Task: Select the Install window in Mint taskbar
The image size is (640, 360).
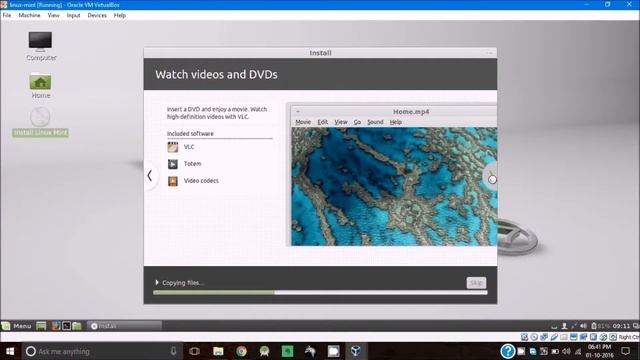Action: click(124, 326)
